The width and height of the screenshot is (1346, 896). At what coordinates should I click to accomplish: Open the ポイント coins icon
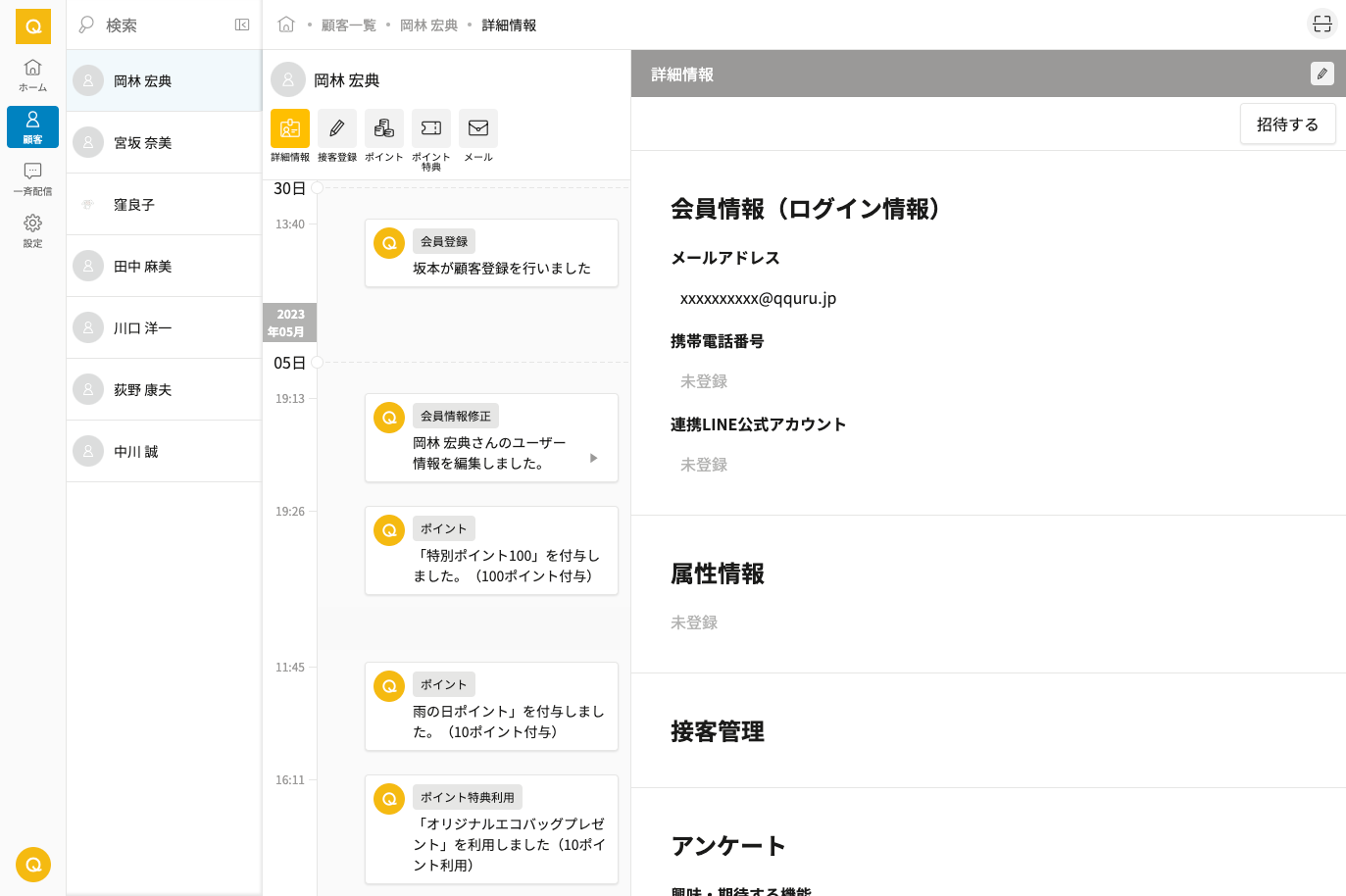(x=383, y=128)
